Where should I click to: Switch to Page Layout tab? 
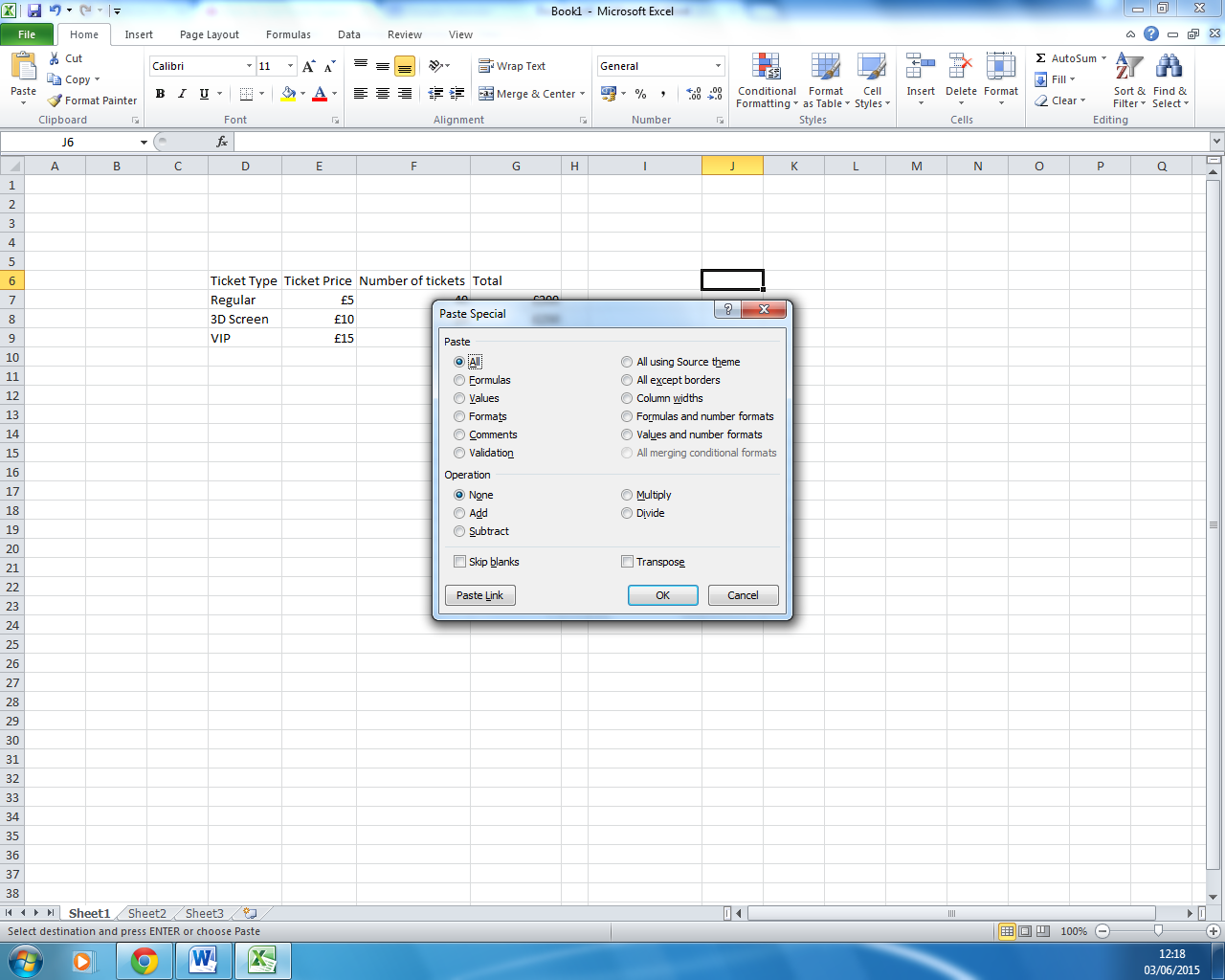(x=210, y=34)
